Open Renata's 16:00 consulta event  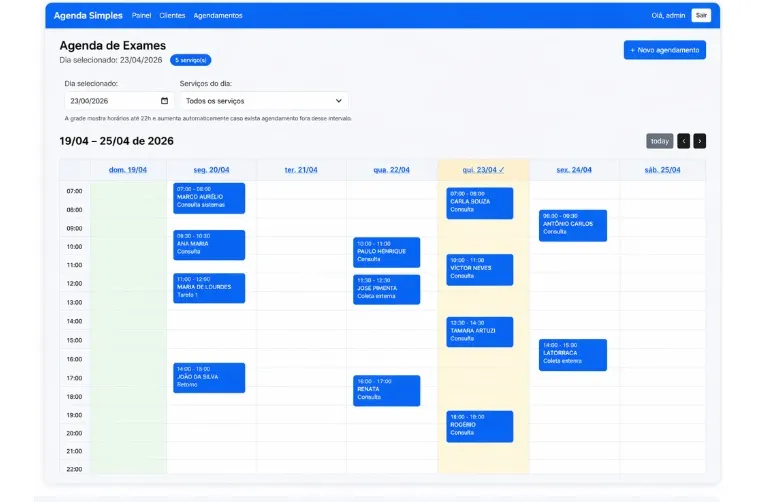[386, 390]
